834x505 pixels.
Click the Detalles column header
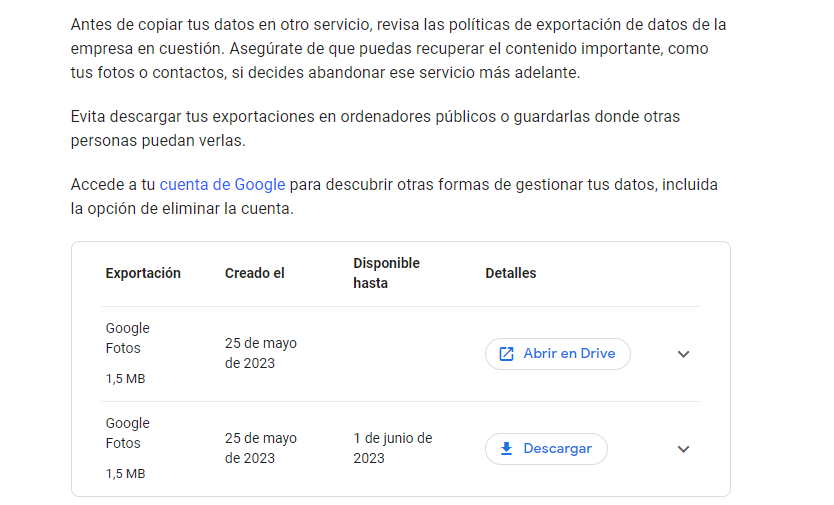511,273
